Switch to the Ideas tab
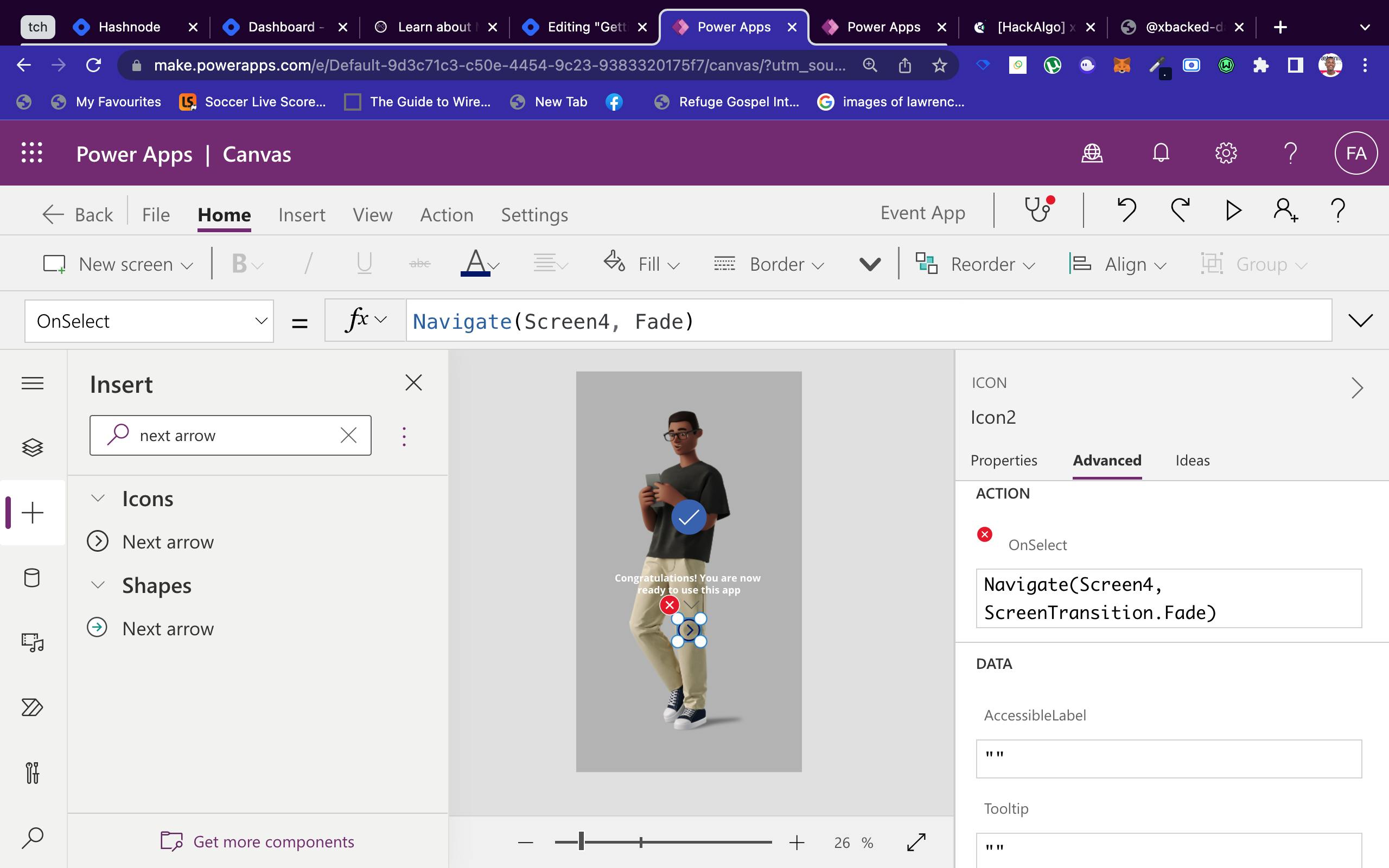The height and width of the screenshot is (868, 1389). click(x=1192, y=461)
